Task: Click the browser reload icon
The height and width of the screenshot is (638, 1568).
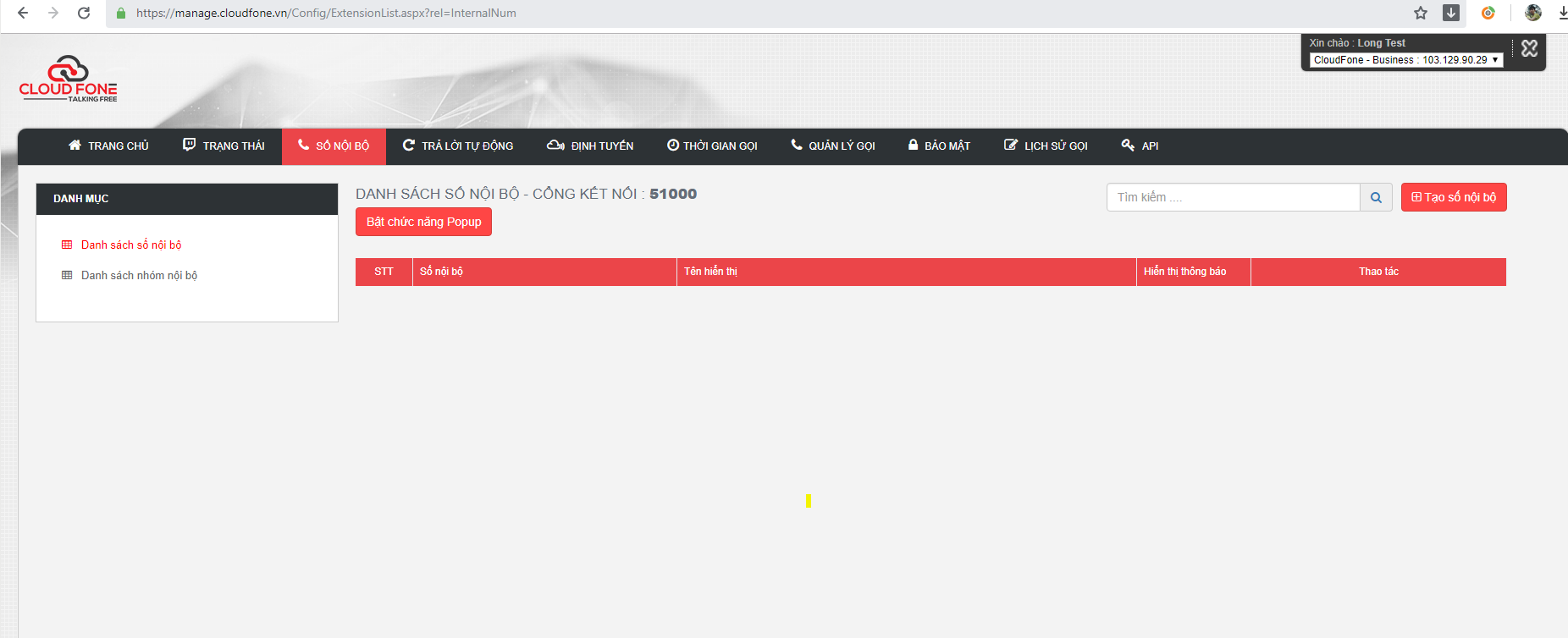Action: coord(84,13)
